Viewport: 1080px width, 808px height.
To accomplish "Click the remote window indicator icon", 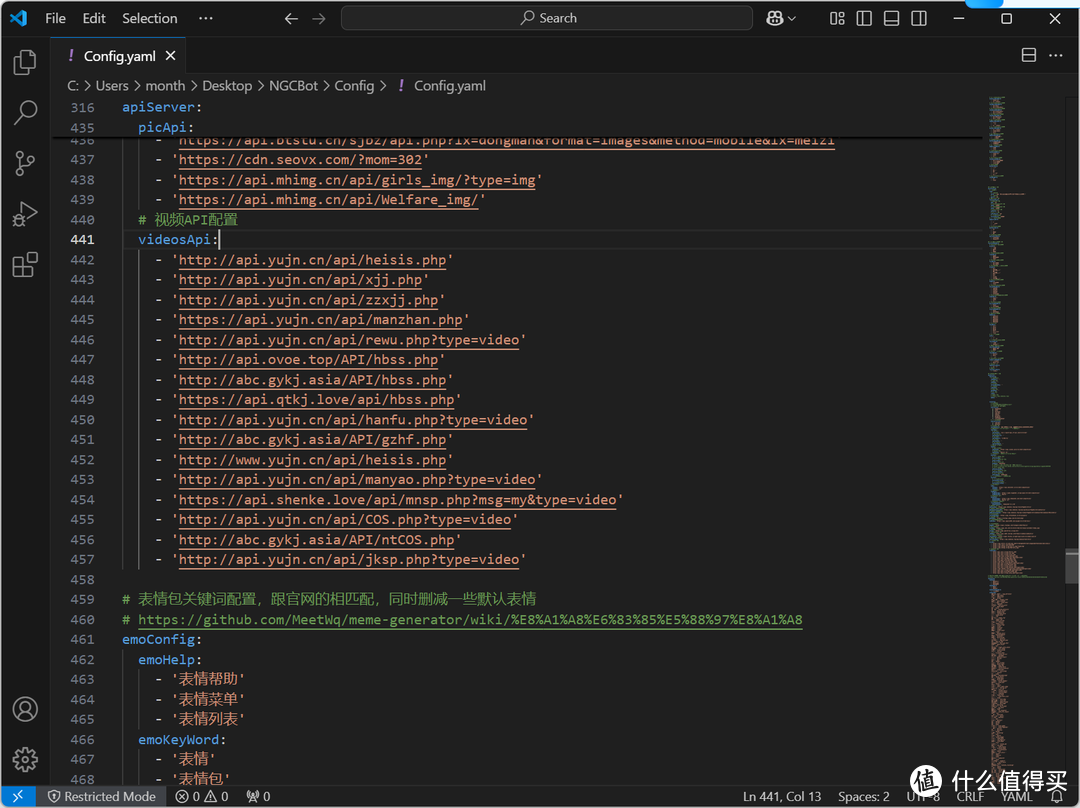I will (x=18, y=796).
